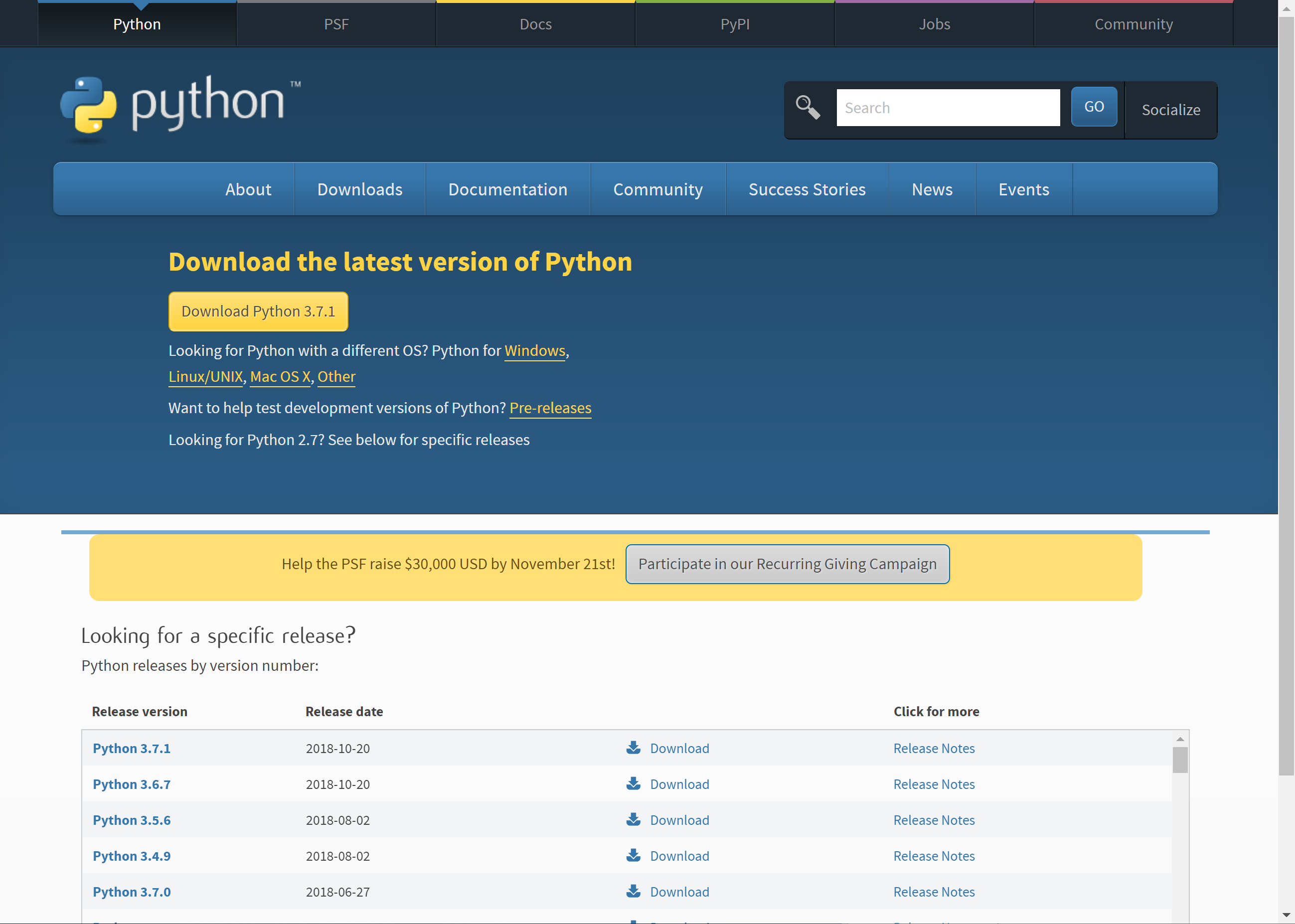Click the page vertical scrollbar thumb
The width and height of the screenshot is (1295, 924).
pos(1286,396)
